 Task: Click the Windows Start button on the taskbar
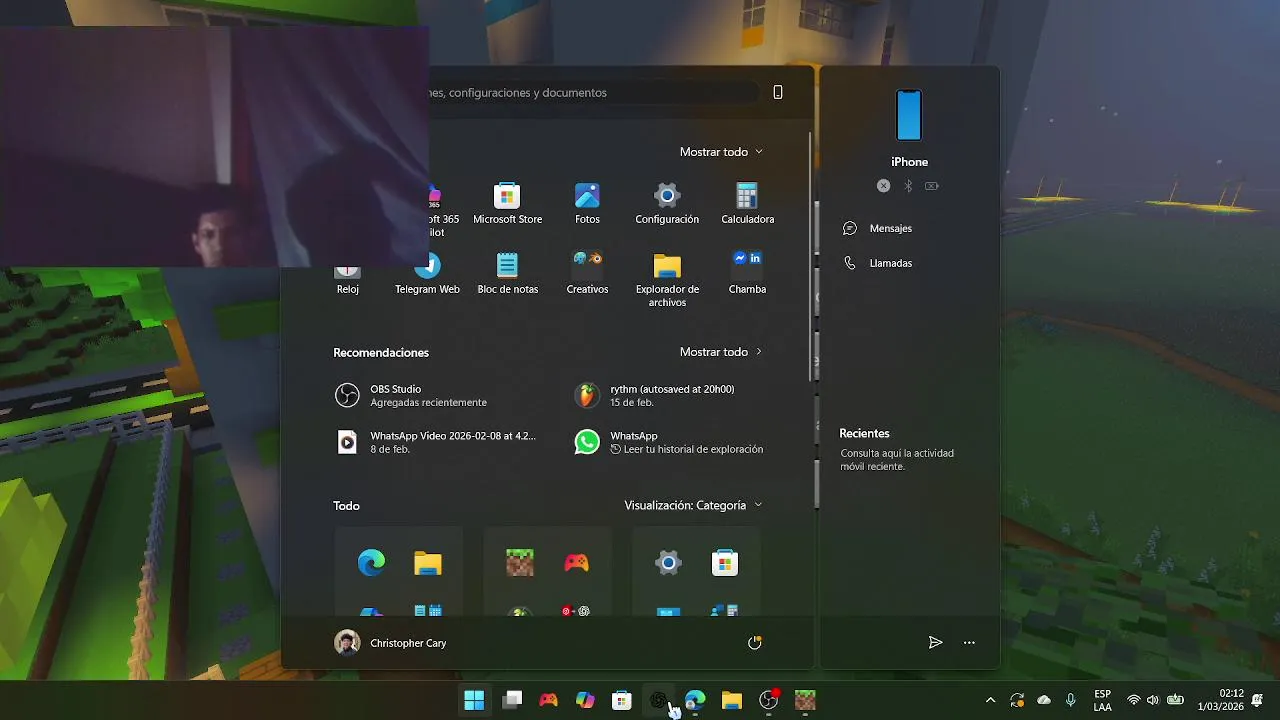click(x=474, y=700)
